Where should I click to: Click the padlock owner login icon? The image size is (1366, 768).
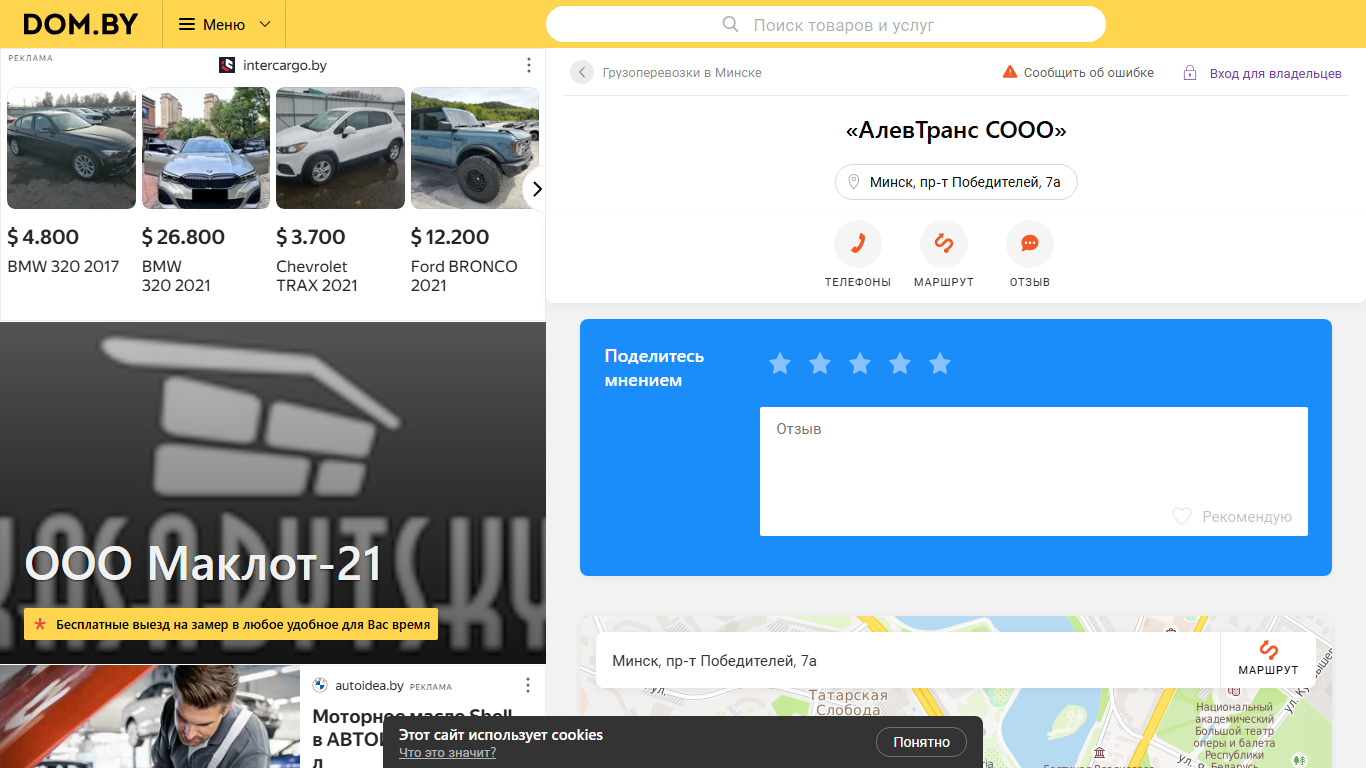tap(1190, 73)
